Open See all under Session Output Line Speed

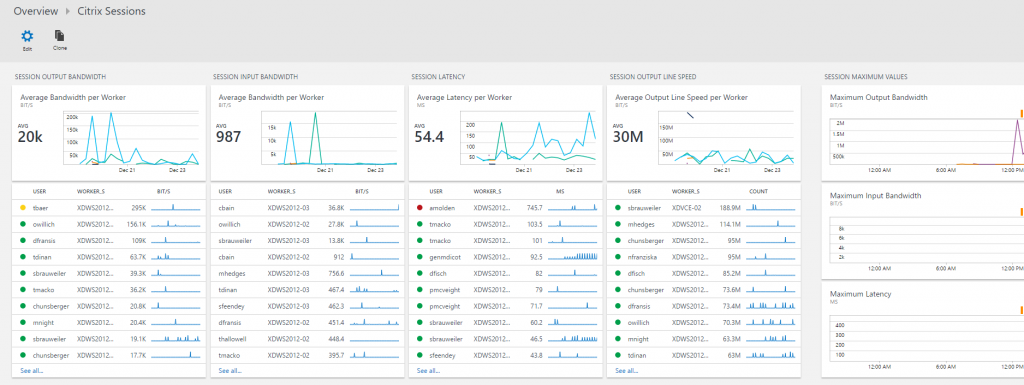[x=627, y=371]
